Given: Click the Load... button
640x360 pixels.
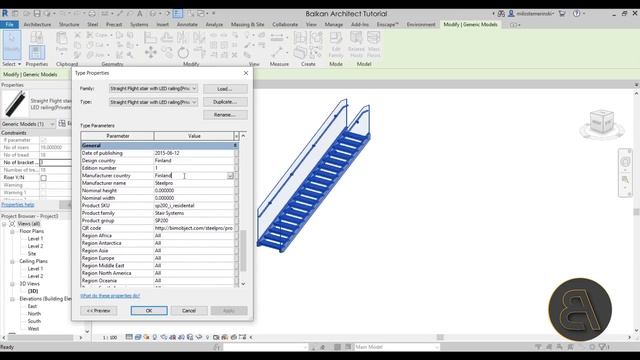Looking at the screenshot, I should click(x=225, y=89).
